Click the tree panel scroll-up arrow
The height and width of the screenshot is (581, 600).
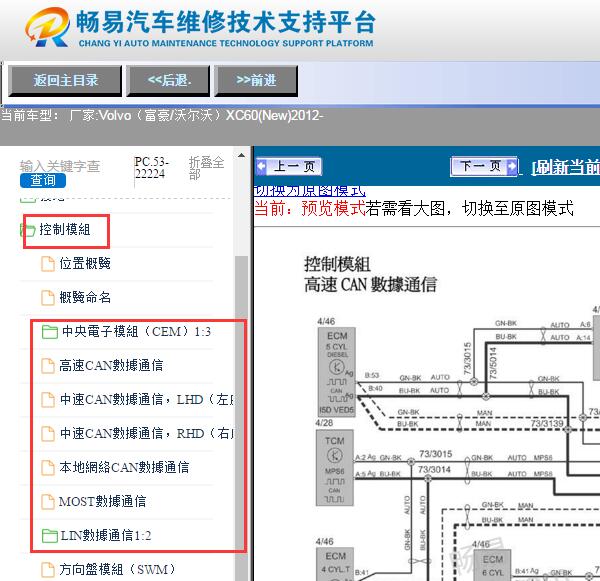coord(241,155)
